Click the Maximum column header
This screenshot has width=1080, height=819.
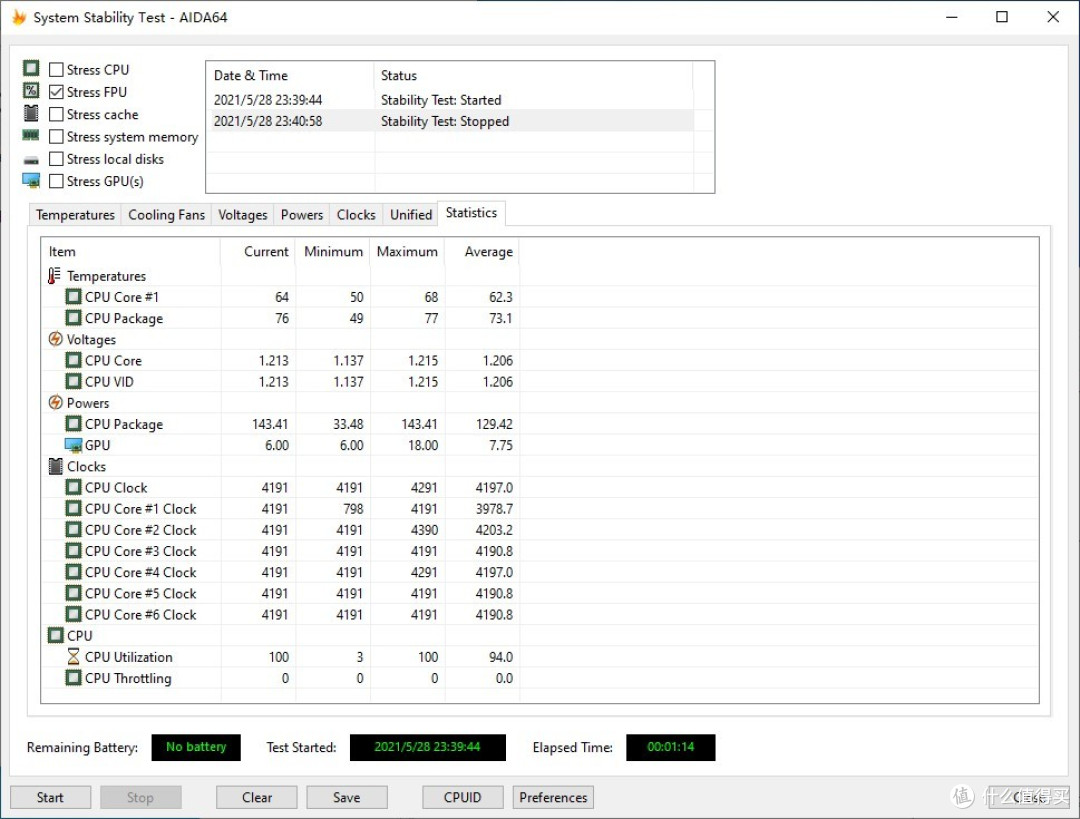coord(407,251)
